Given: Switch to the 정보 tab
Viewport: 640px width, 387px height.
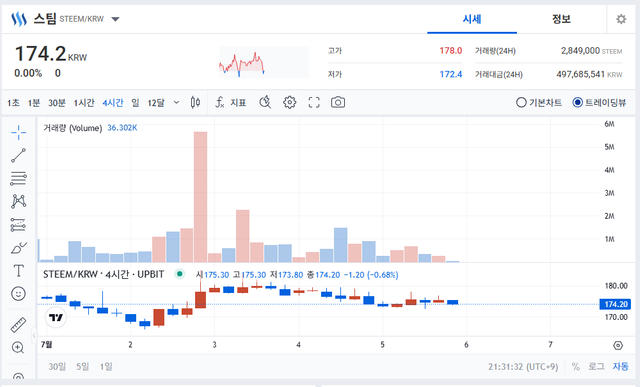Looking at the screenshot, I should tap(561, 19).
